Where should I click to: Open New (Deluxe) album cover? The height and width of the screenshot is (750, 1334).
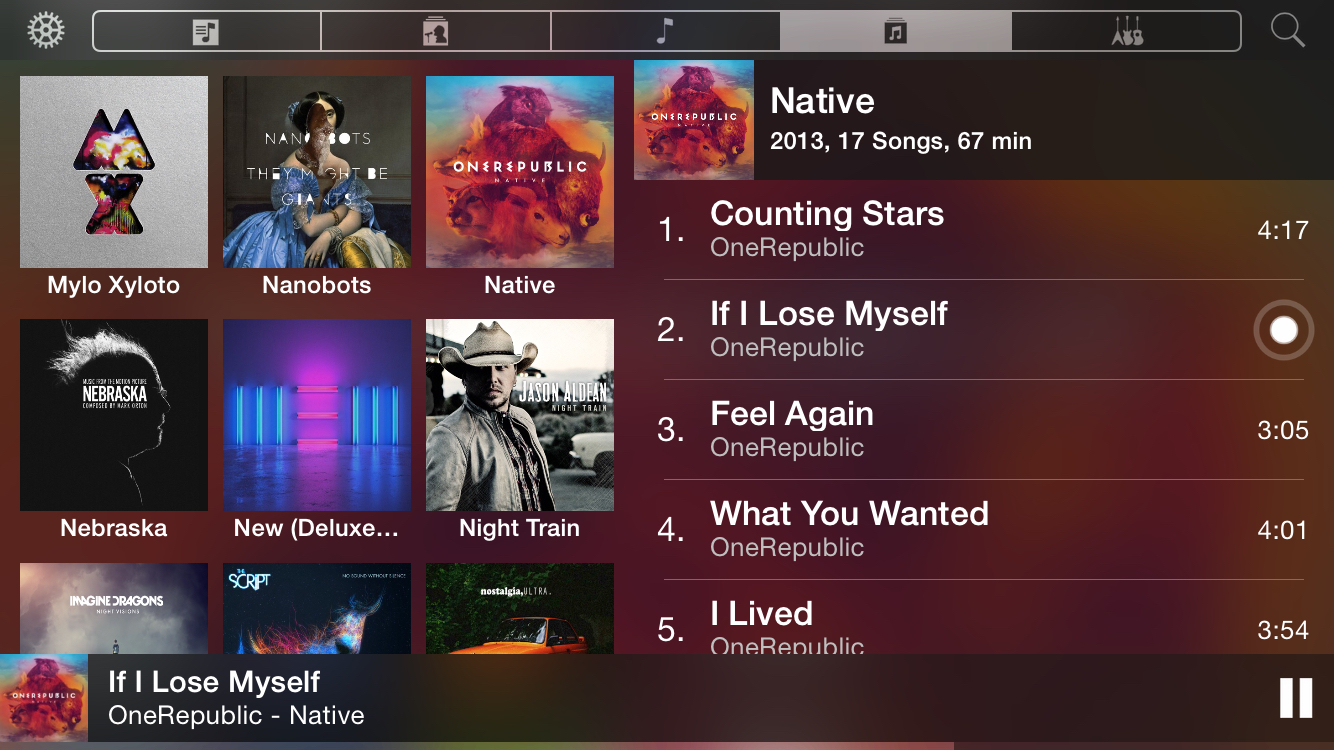(x=317, y=415)
